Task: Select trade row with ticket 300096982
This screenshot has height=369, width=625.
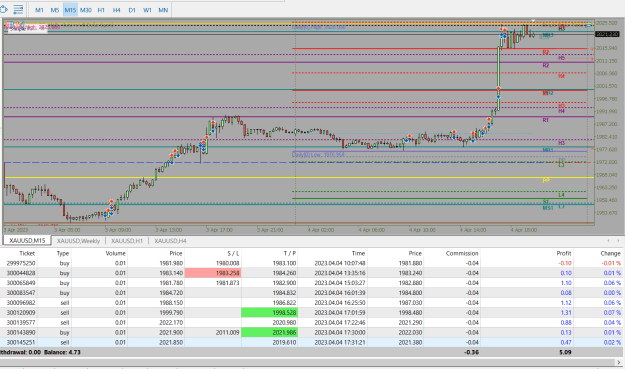Action: 311,303
